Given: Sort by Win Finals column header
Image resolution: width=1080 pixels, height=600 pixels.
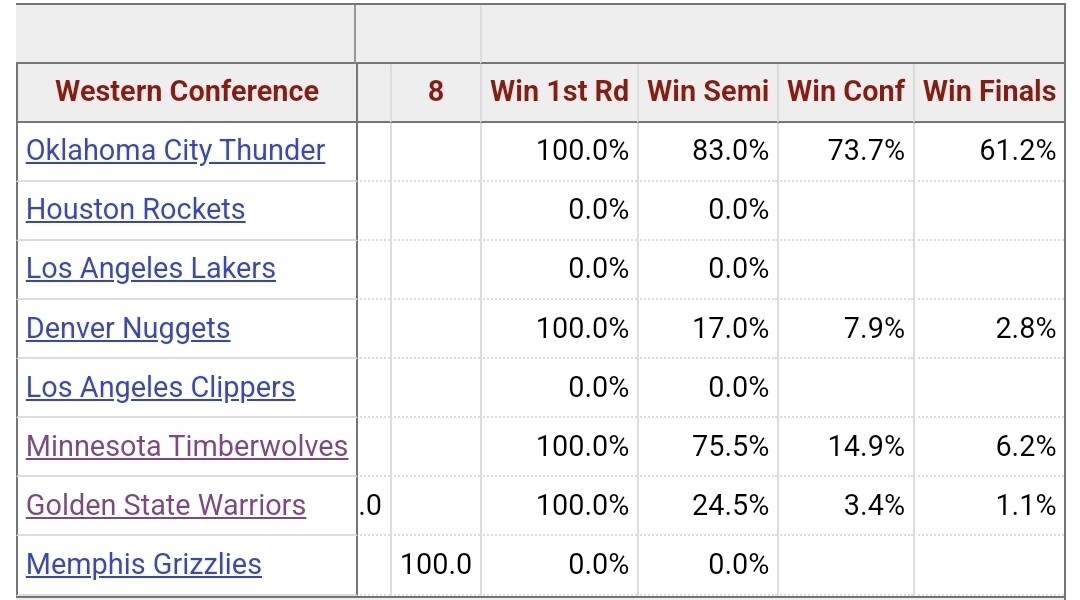Looking at the screenshot, I should tap(989, 91).
